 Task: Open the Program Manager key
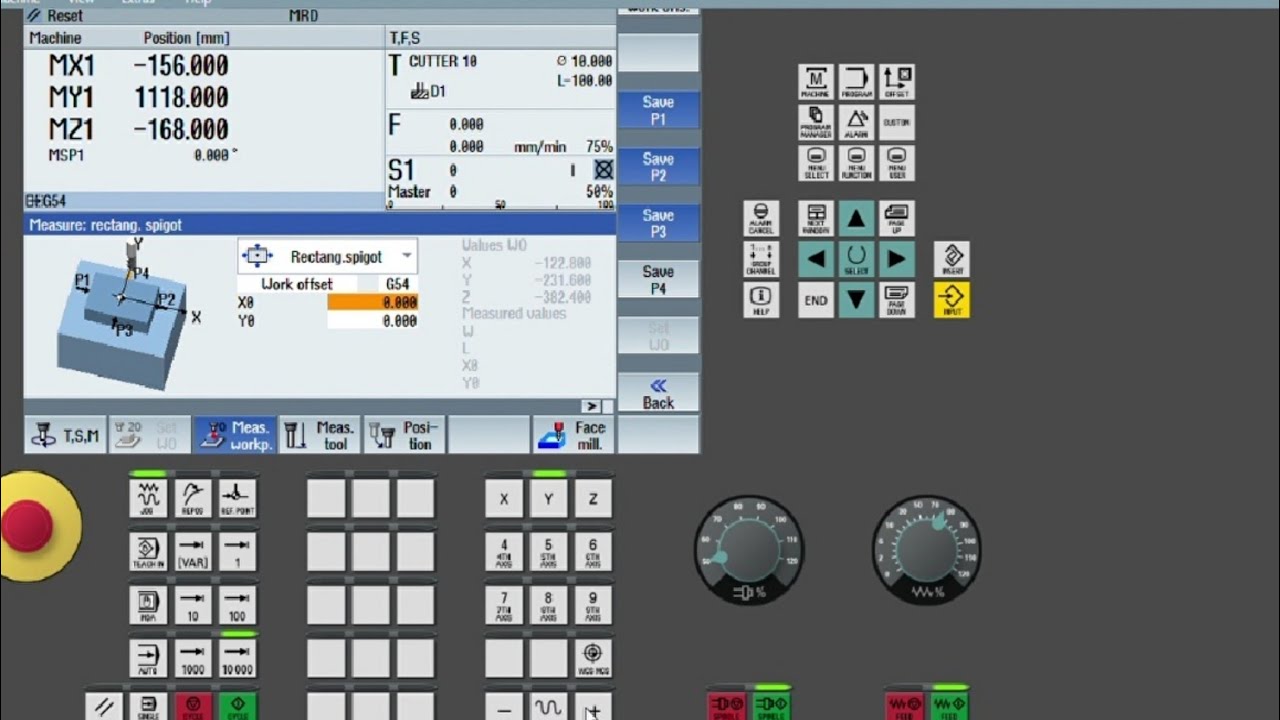coord(816,122)
